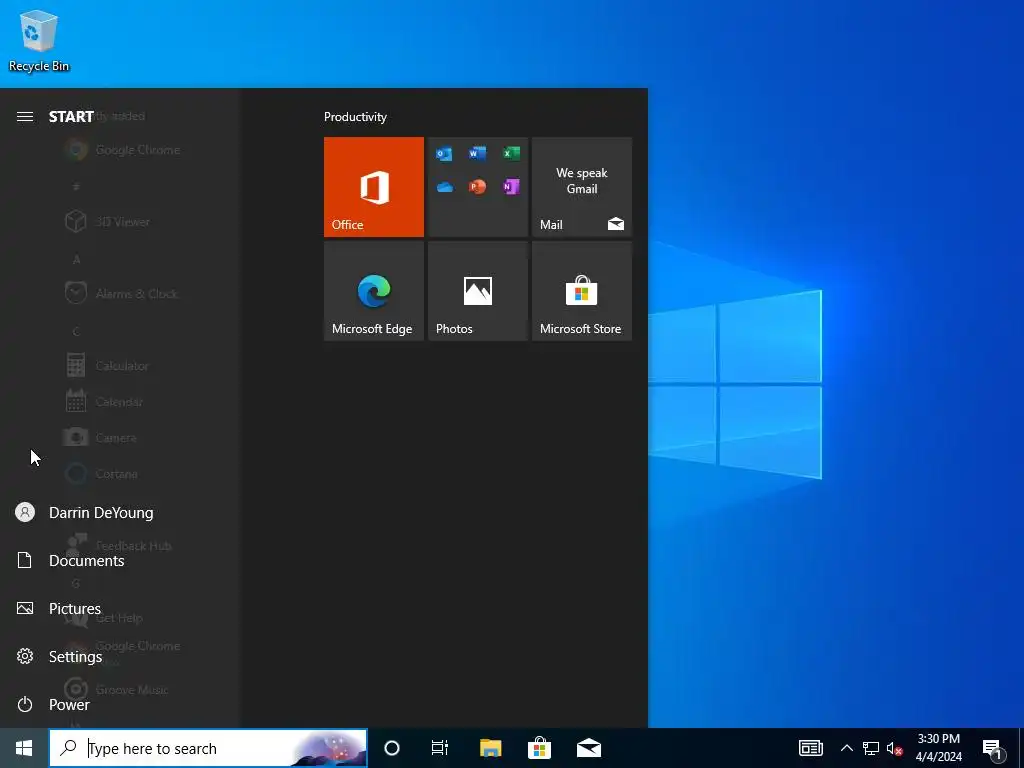
Task: Open Cortana from the taskbar
Action: 392,748
